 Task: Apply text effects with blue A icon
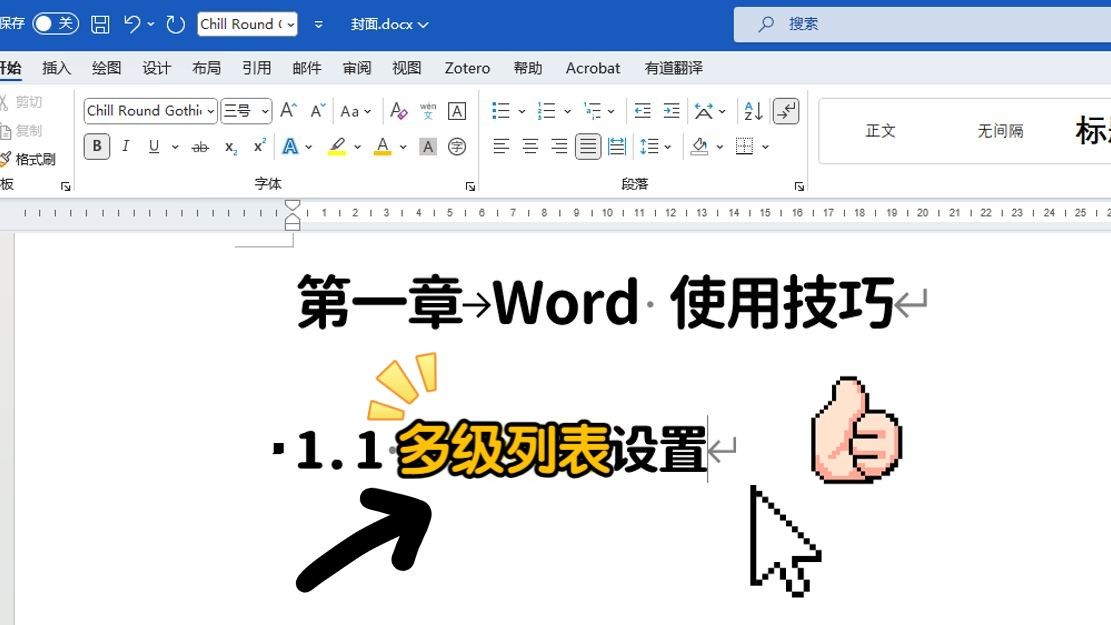pos(290,147)
